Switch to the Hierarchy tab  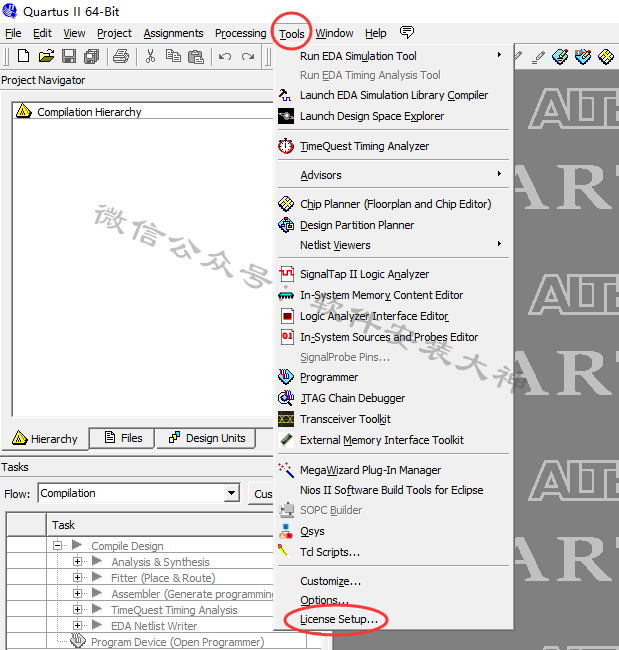[x=45, y=439]
